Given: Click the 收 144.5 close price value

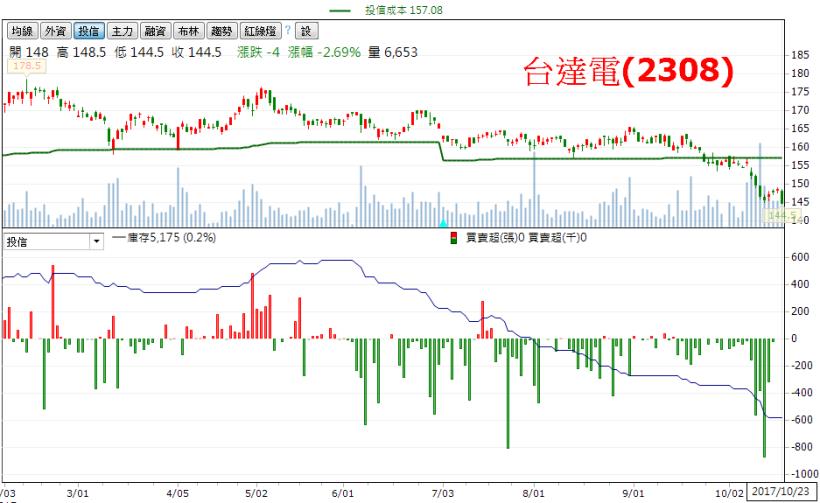Looking at the screenshot, I should 197,52.
